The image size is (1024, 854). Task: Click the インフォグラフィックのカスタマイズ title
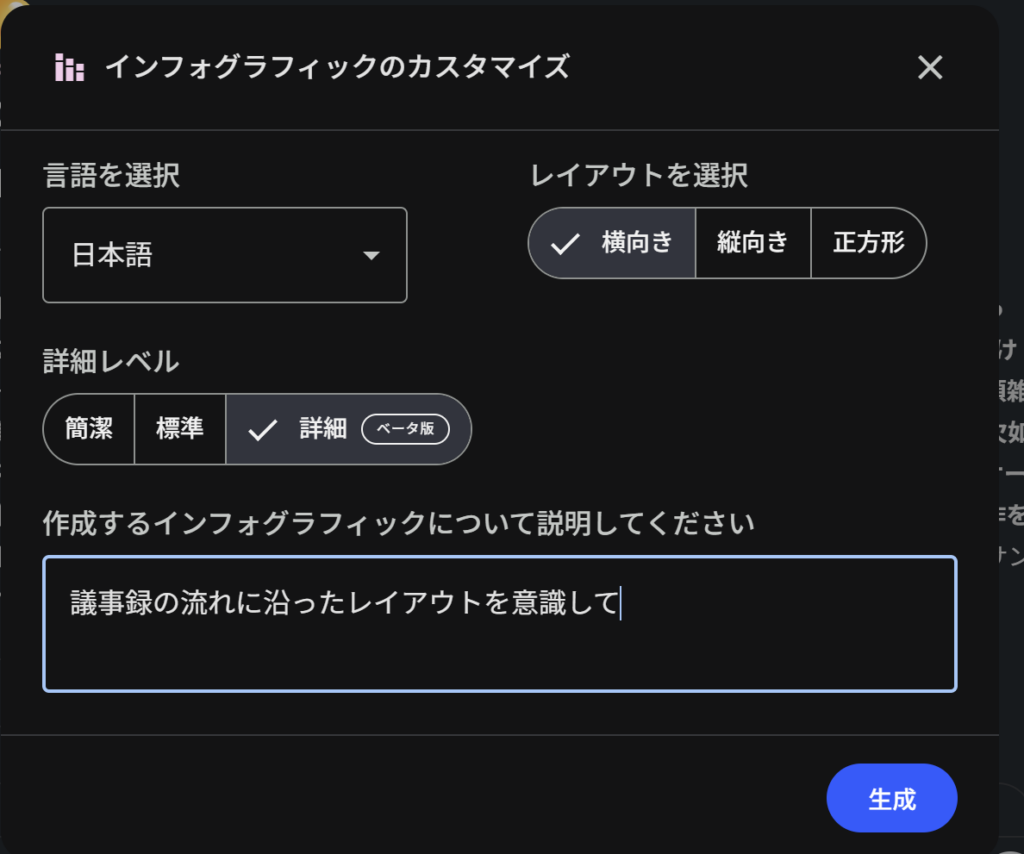337,67
